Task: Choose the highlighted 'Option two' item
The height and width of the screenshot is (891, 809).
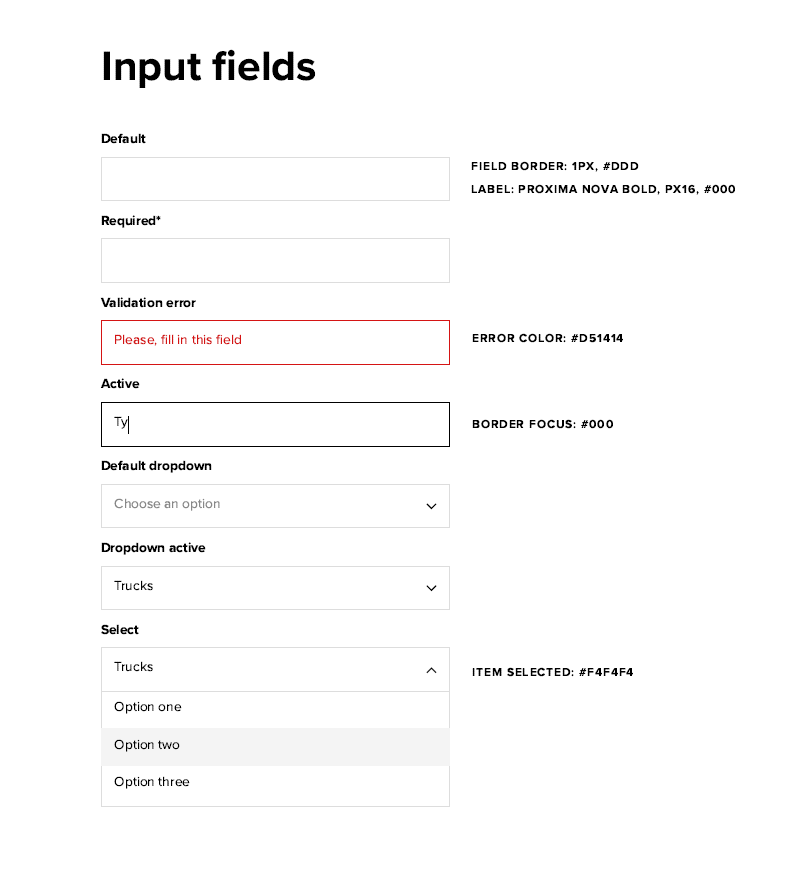Action: (x=148, y=745)
